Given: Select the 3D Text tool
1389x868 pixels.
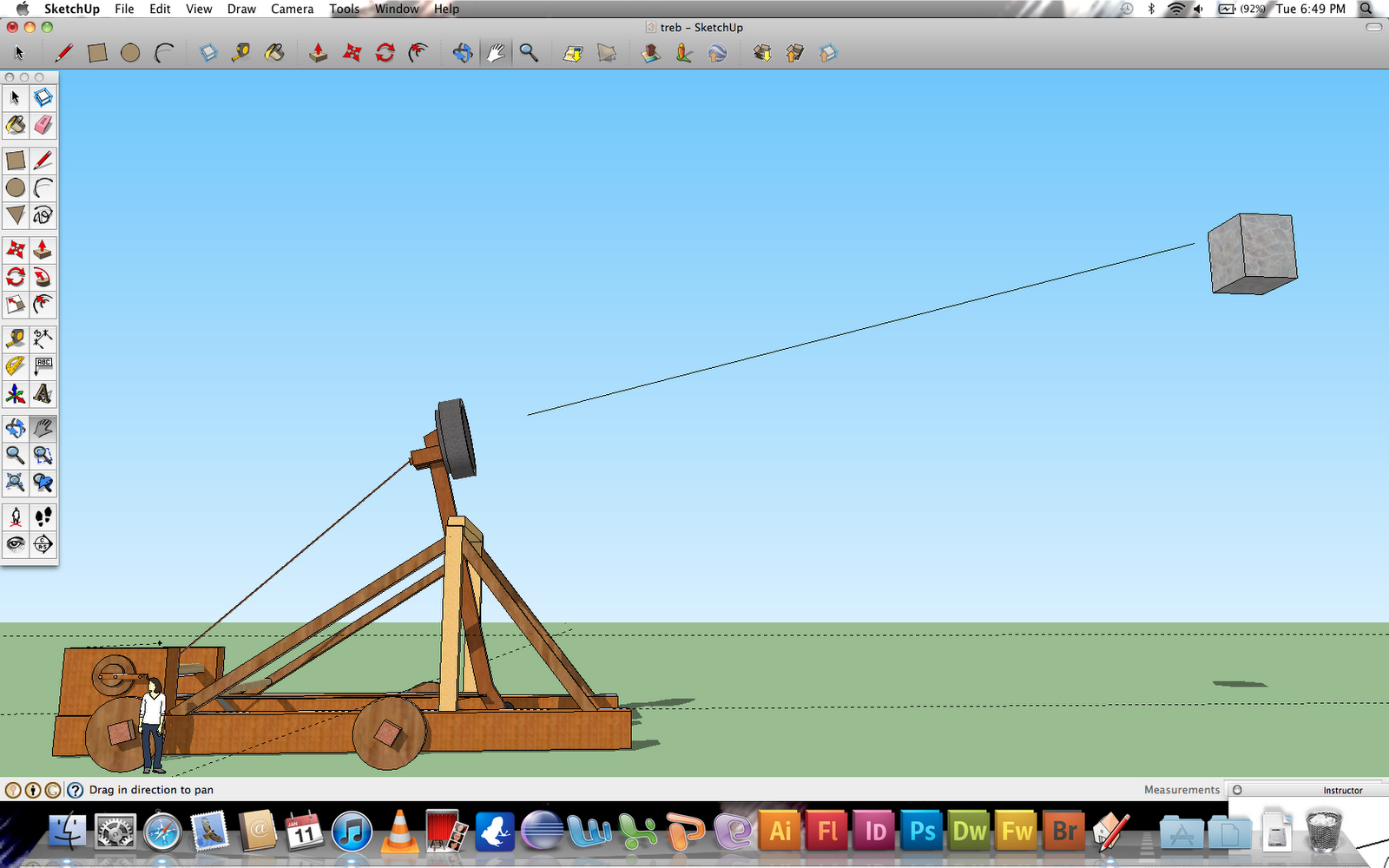Looking at the screenshot, I should click(x=43, y=395).
